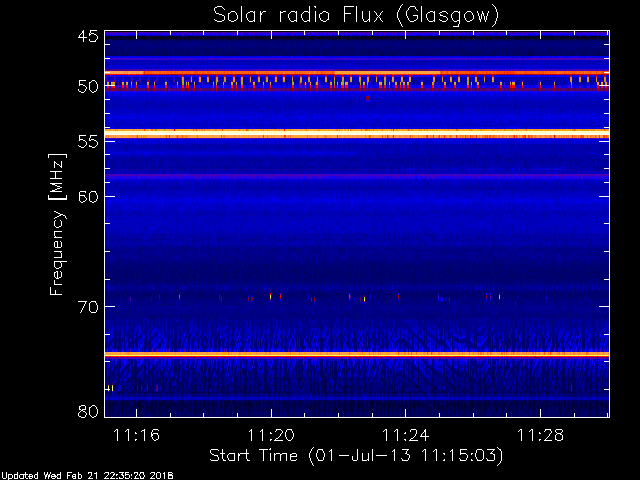Click the 55 MHz frequency tick label
640x480 pixels.
(86, 142)
